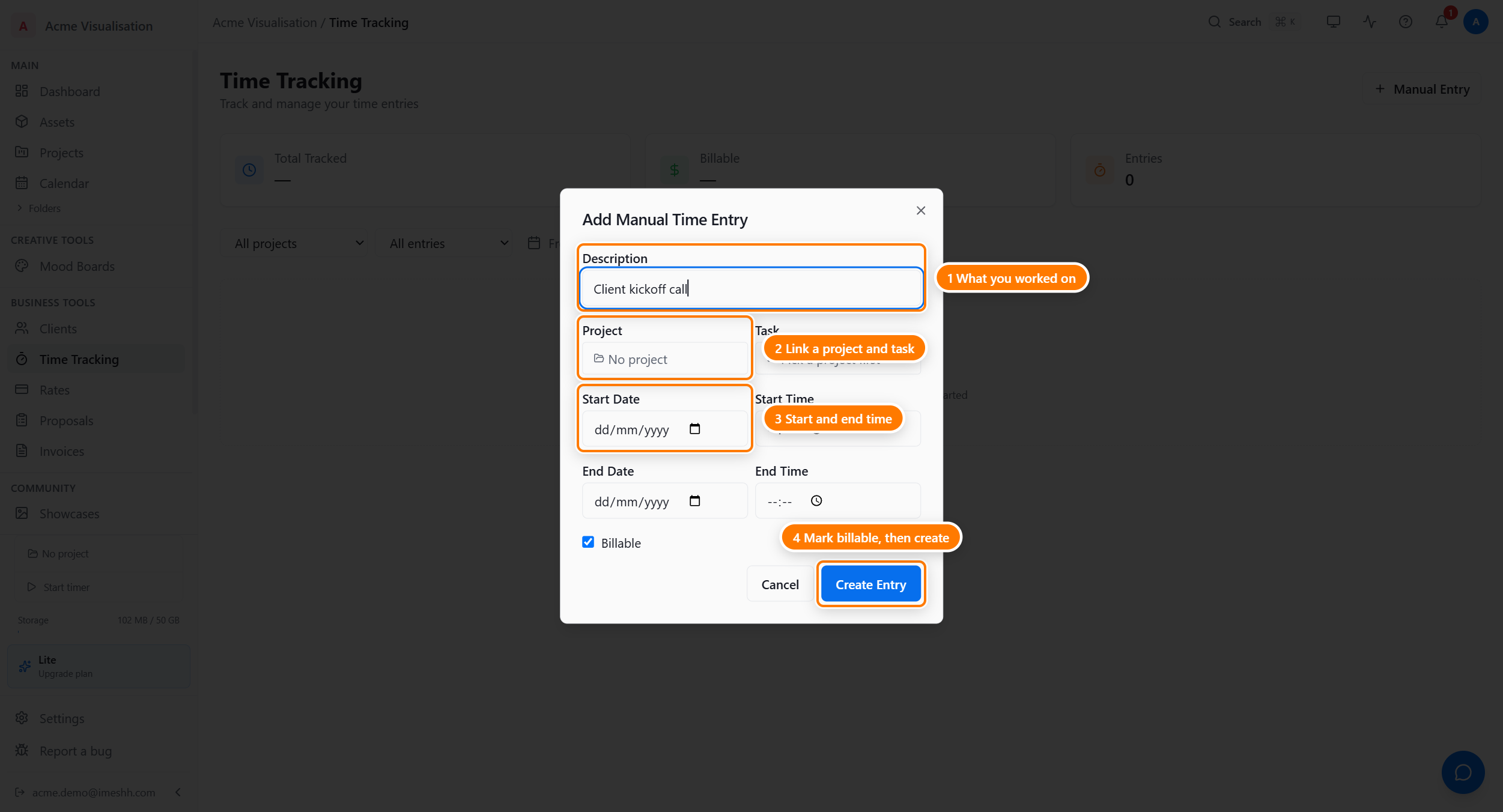Click the Description input field
Viewport: 1503px width, 812px height.
pyautogui.click(x=751, y=289)
